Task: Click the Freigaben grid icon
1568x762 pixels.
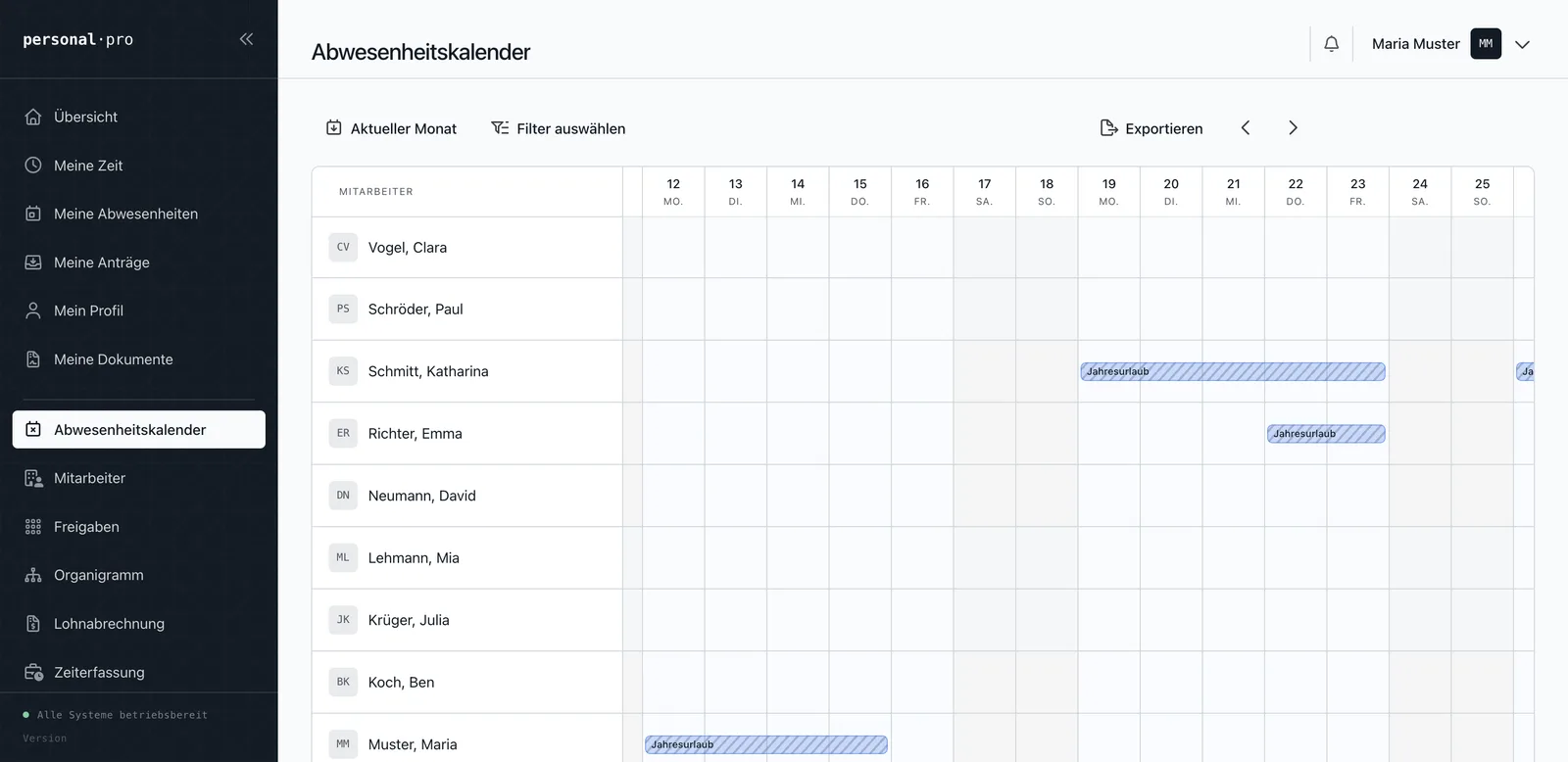Action: point(33,527)
